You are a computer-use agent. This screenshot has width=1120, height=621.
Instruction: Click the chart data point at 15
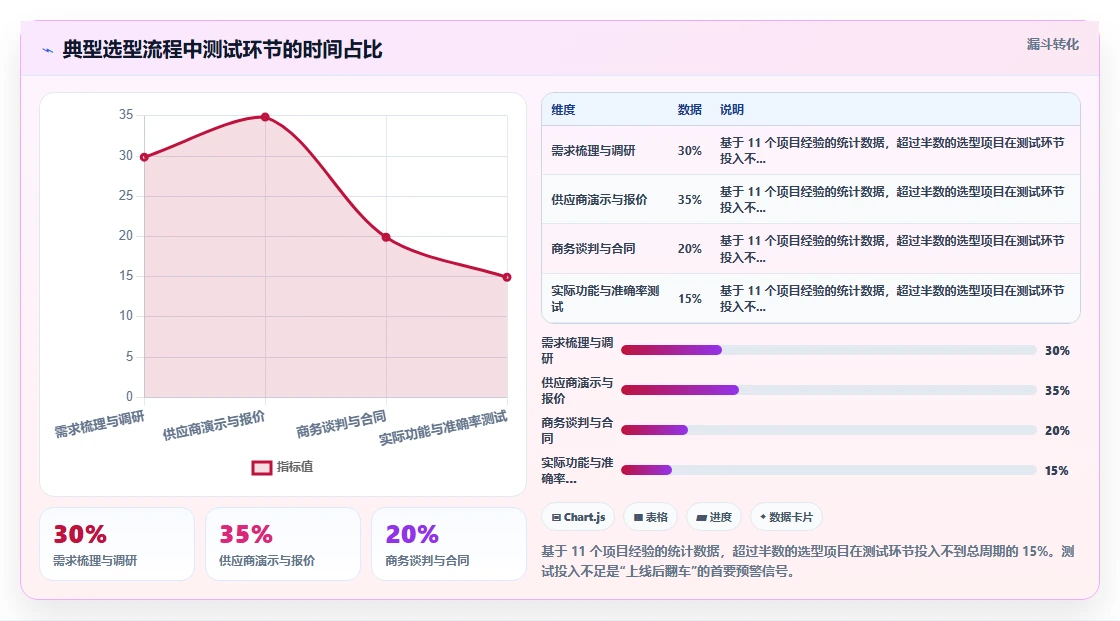507,277
